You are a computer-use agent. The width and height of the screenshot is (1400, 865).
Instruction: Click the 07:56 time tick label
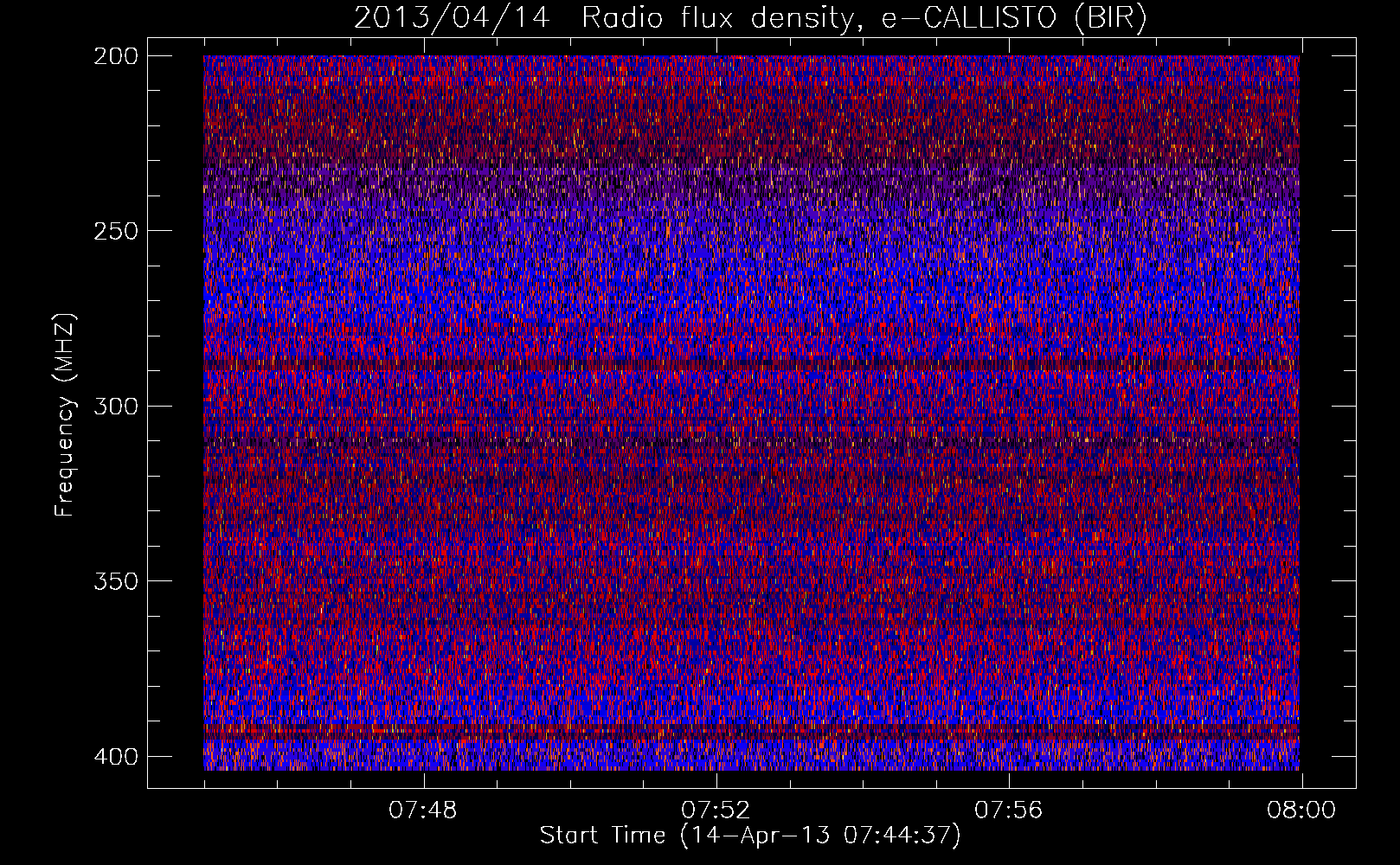1009,811
